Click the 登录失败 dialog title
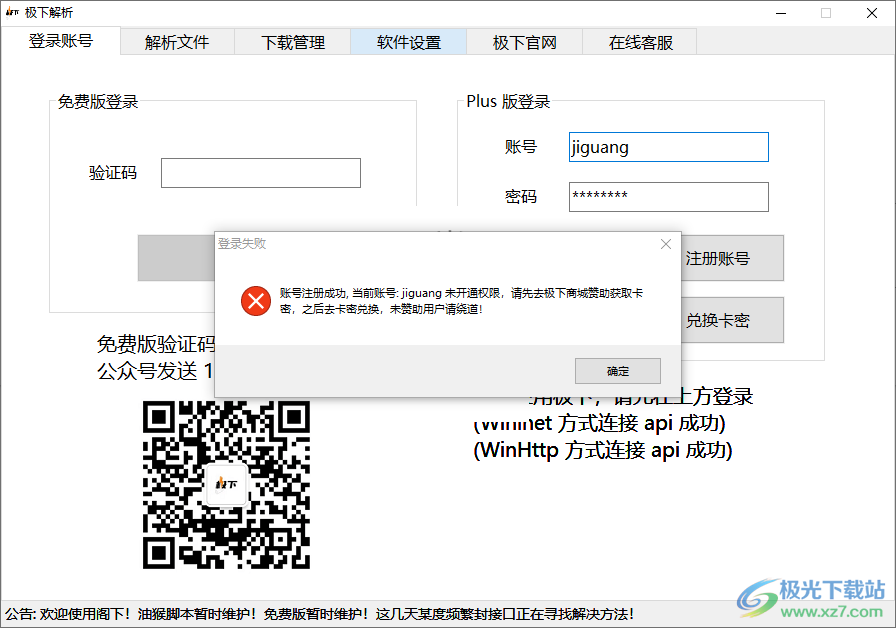The image size is (896, 628). pos(242,244)
